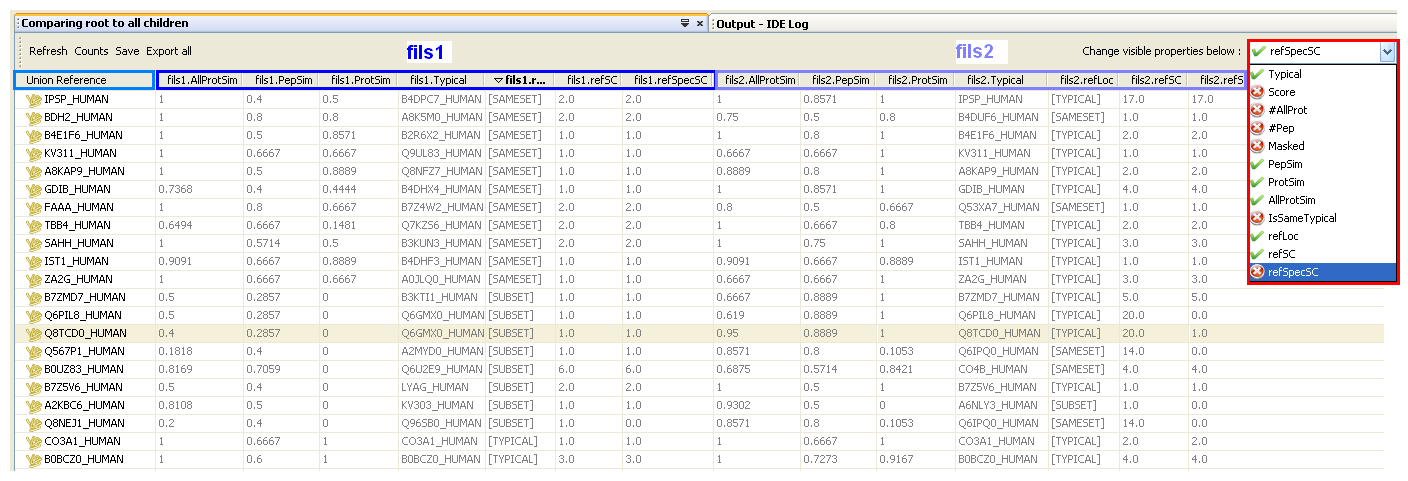Click the icon beside GDIB_HUMAN
The width and height of the screenshot is (1408, 481).
click(x=33, y=190)
